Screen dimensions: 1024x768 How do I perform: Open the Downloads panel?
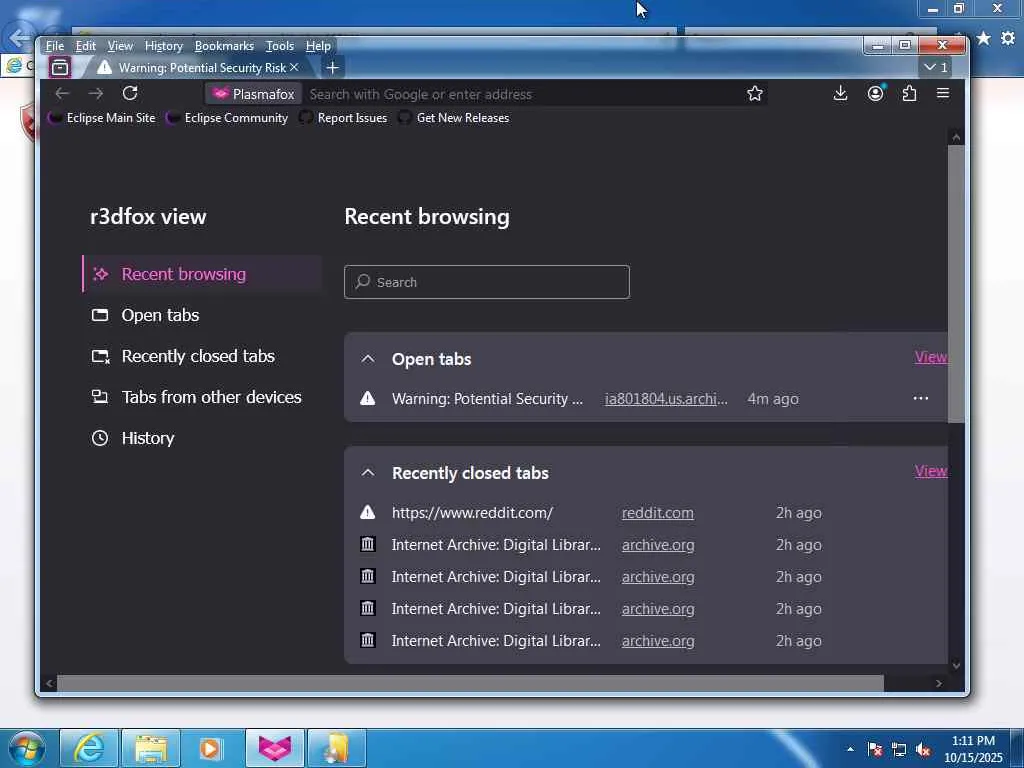(x=840, y=93)
